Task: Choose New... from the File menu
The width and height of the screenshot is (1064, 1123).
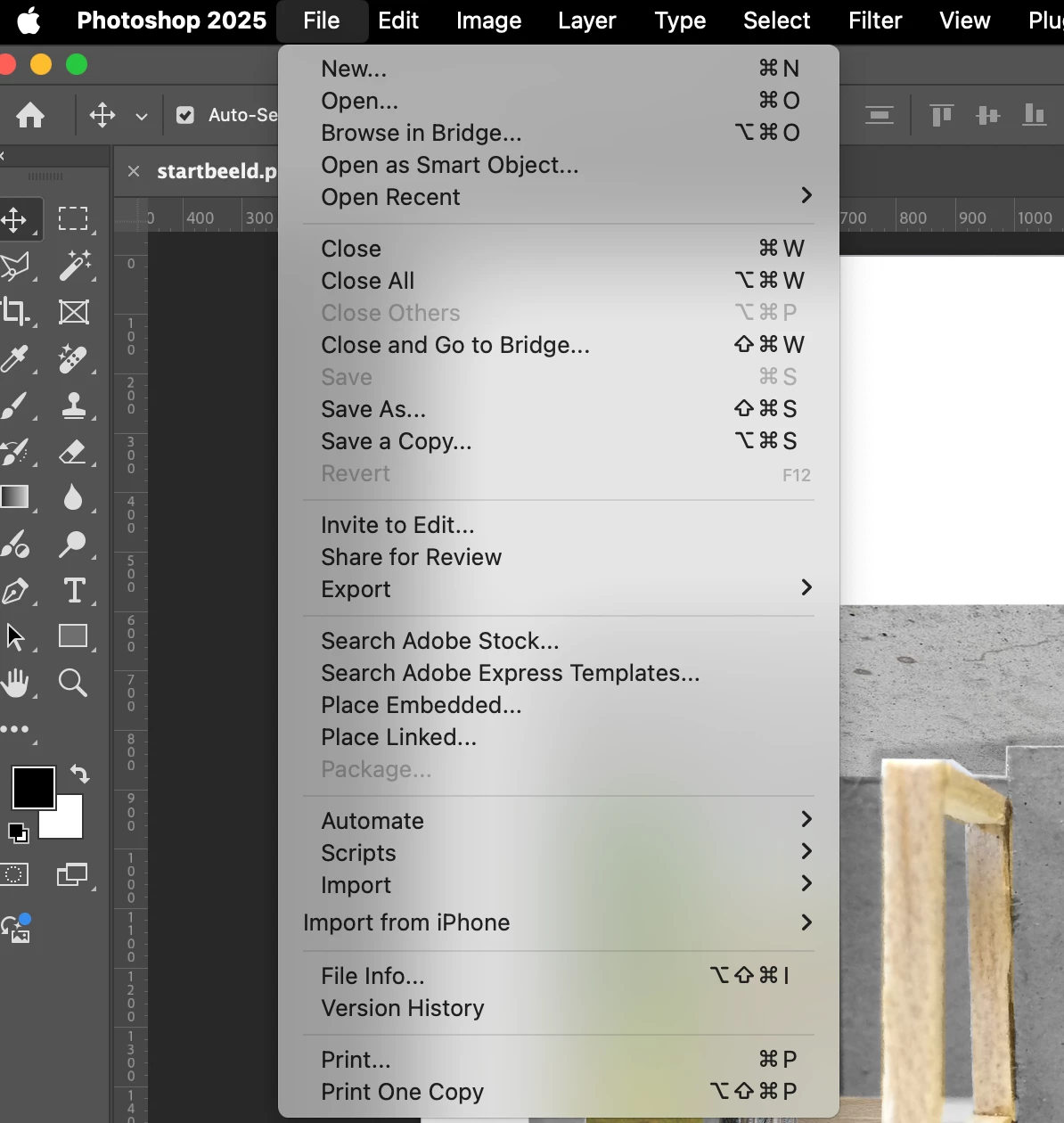Action: pos(559,69)
